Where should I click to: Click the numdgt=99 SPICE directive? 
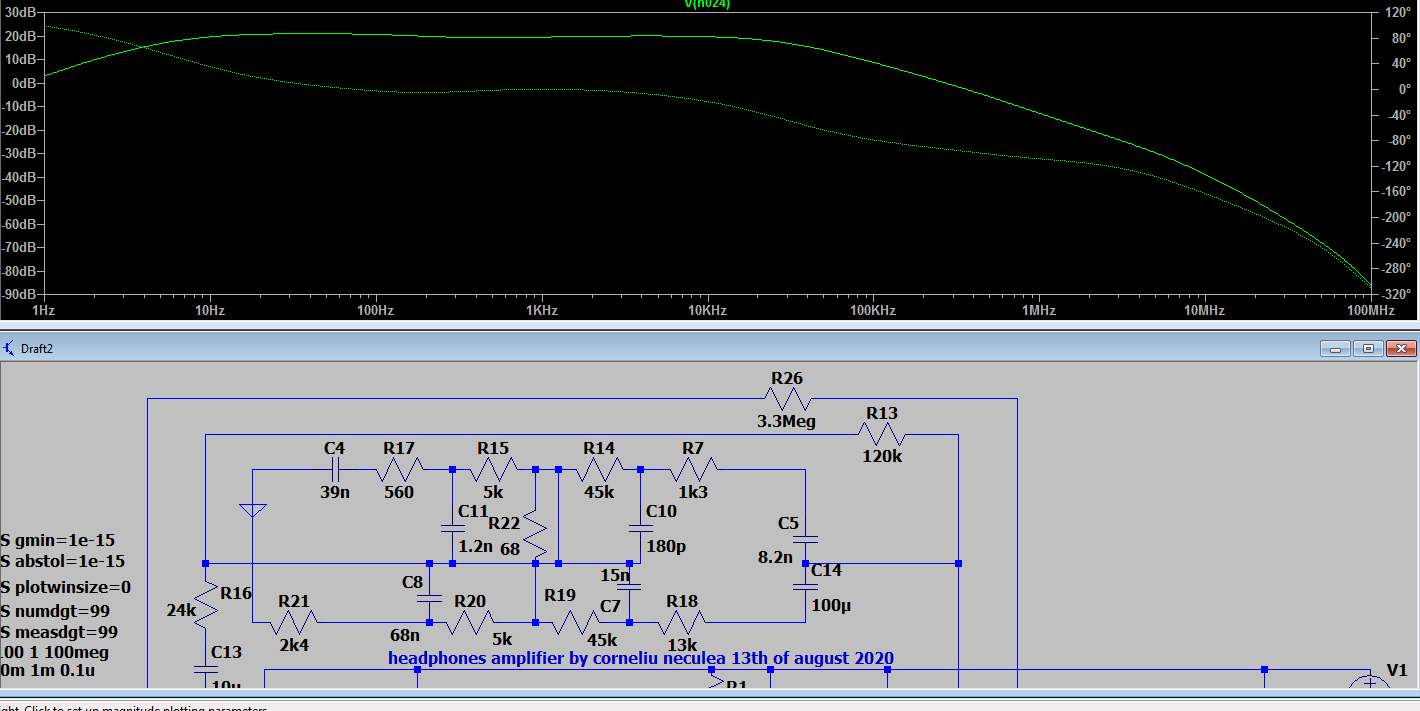click(x=63, y=610)
